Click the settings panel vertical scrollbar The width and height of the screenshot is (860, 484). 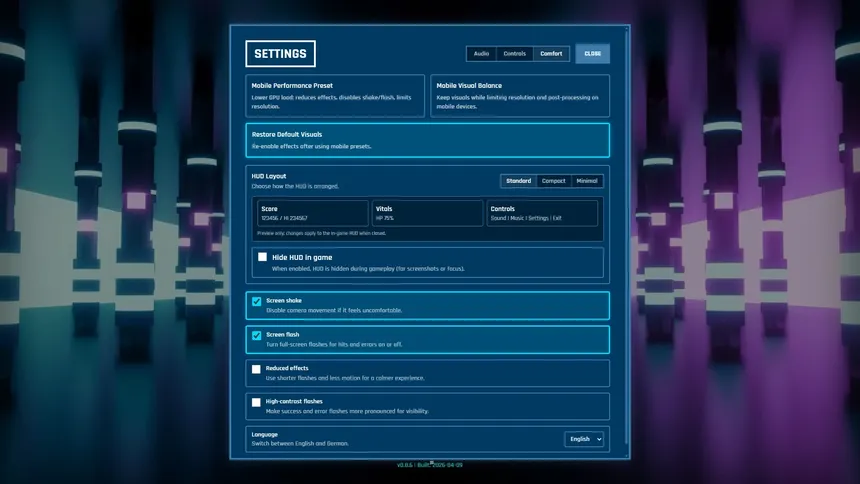coord(626,240)
